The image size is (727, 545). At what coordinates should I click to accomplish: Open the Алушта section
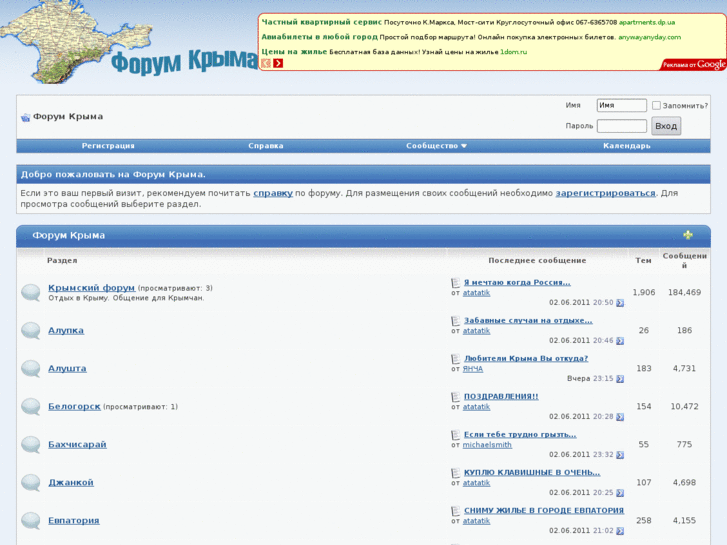point(67,368)
